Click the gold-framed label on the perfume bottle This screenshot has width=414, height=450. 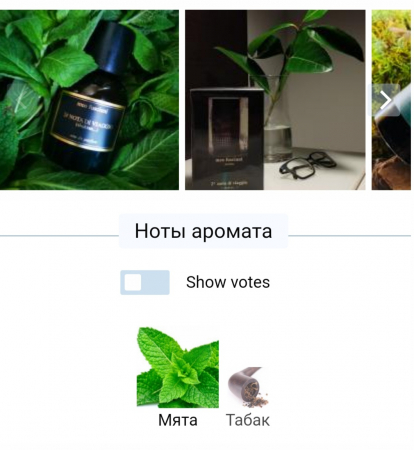88,121
